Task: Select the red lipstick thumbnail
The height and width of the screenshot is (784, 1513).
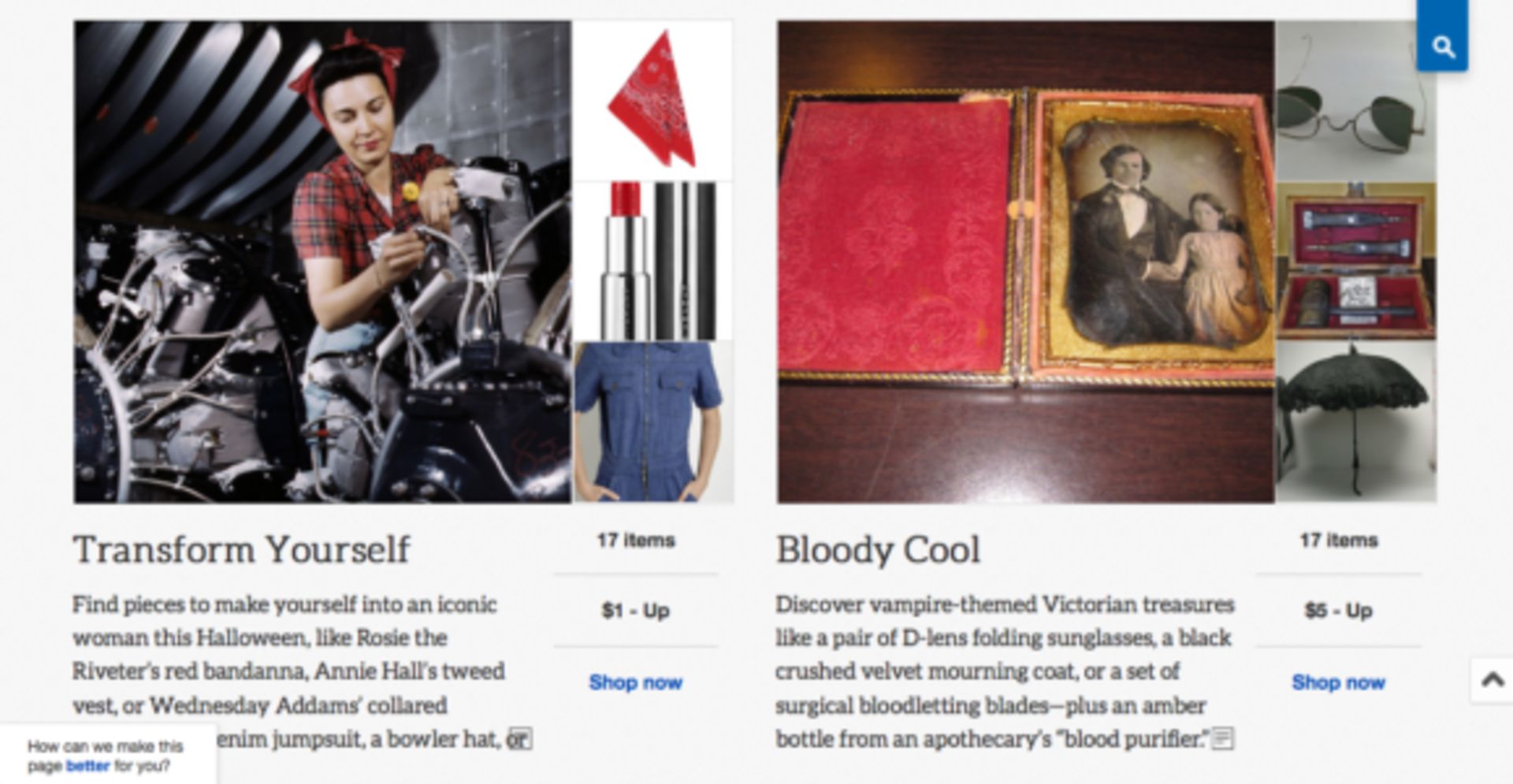Action: 652,262
